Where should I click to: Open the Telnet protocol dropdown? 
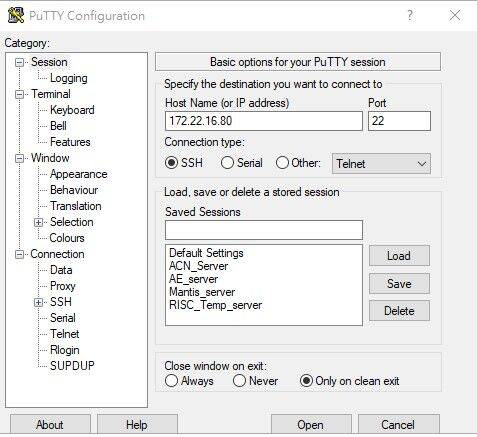coord(381,164)
